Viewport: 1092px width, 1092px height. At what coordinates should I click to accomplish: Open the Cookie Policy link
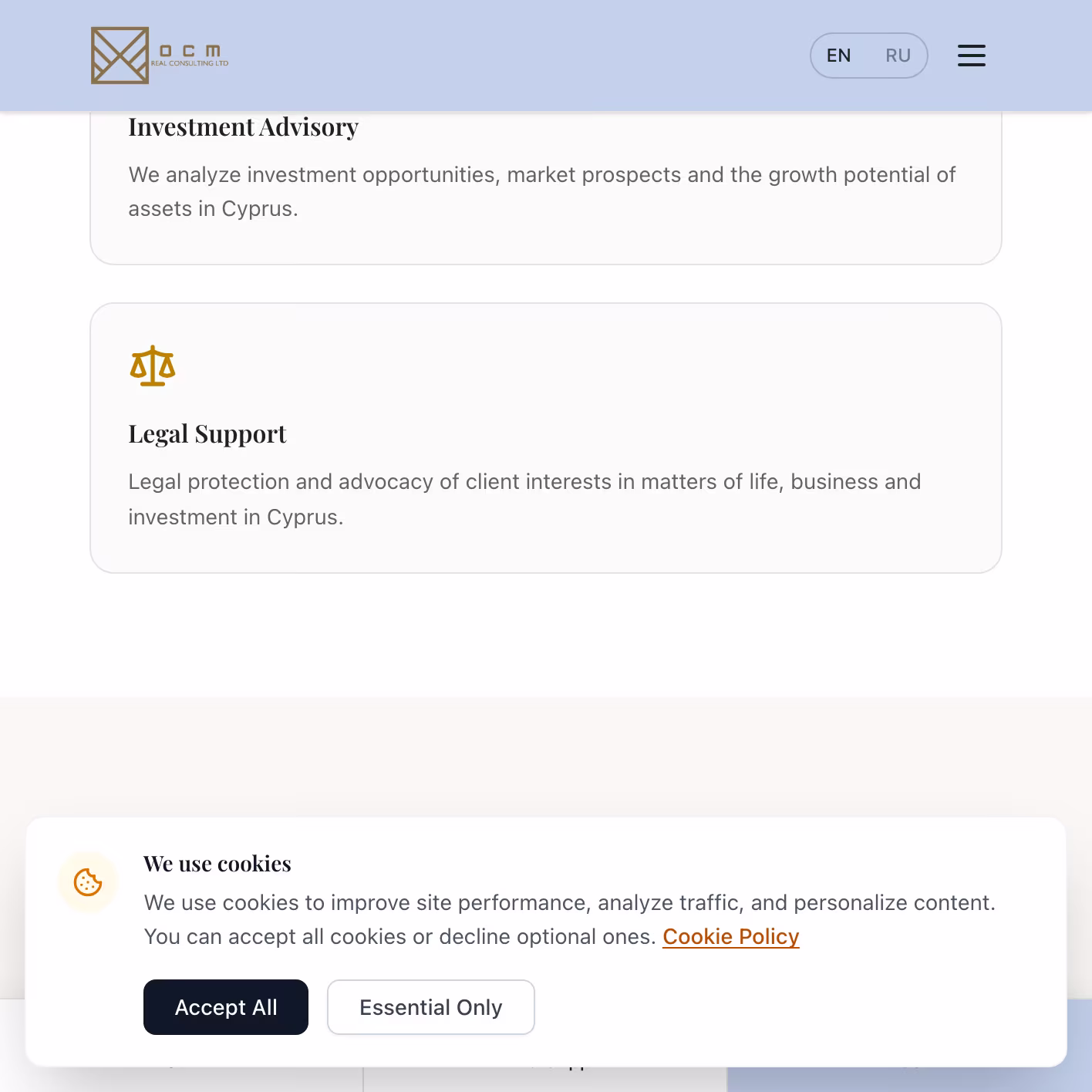(731, 936)
